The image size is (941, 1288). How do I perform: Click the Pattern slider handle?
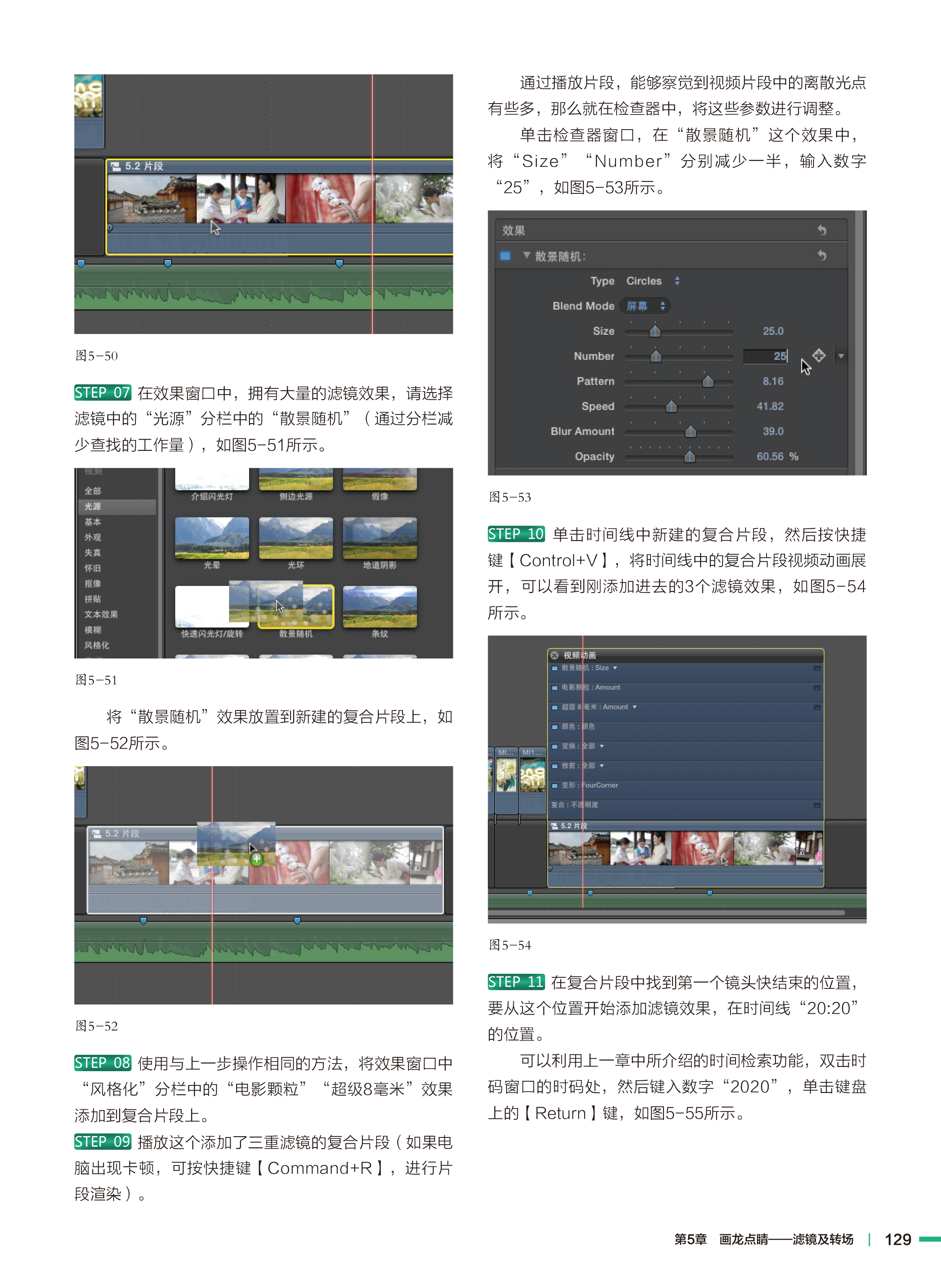(707, 381)
